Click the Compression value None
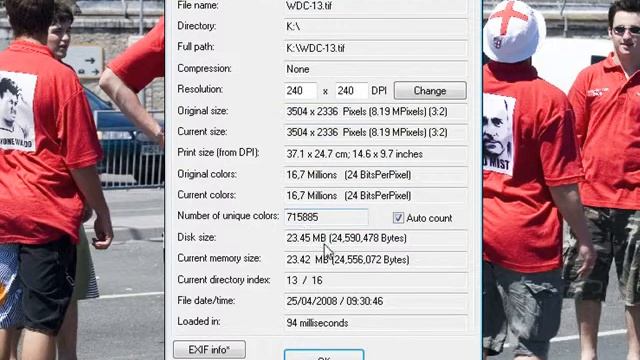 pos(376,69)
